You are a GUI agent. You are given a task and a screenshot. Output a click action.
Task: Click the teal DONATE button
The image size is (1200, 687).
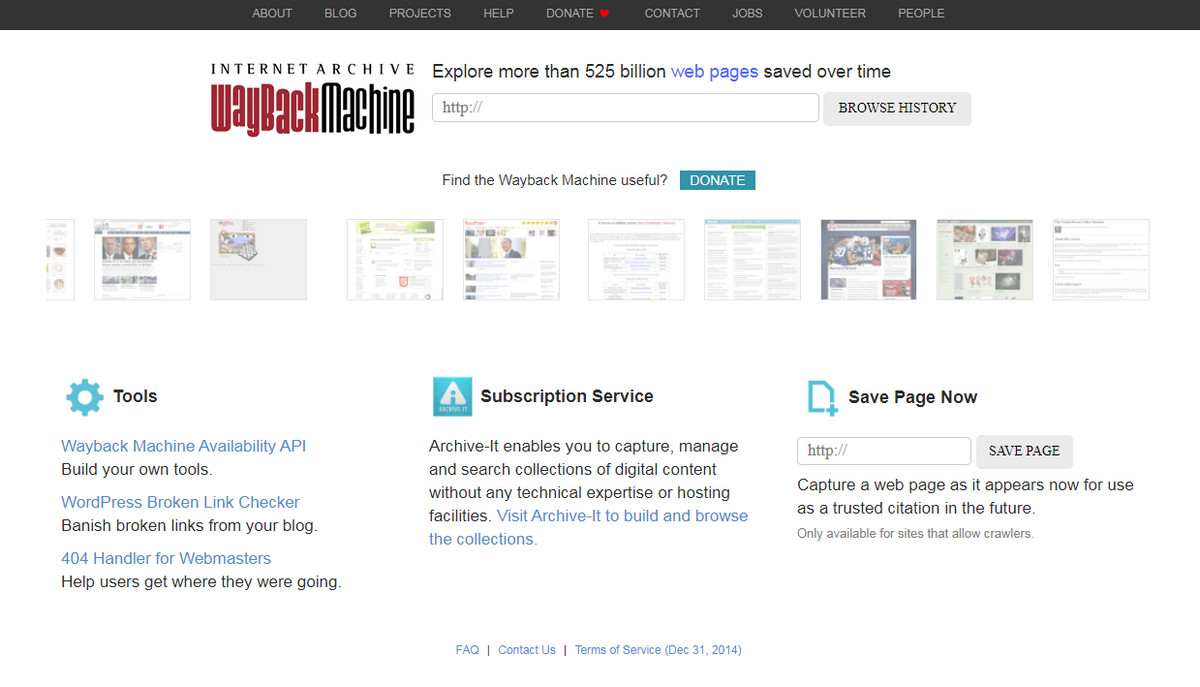pos(717,180)
